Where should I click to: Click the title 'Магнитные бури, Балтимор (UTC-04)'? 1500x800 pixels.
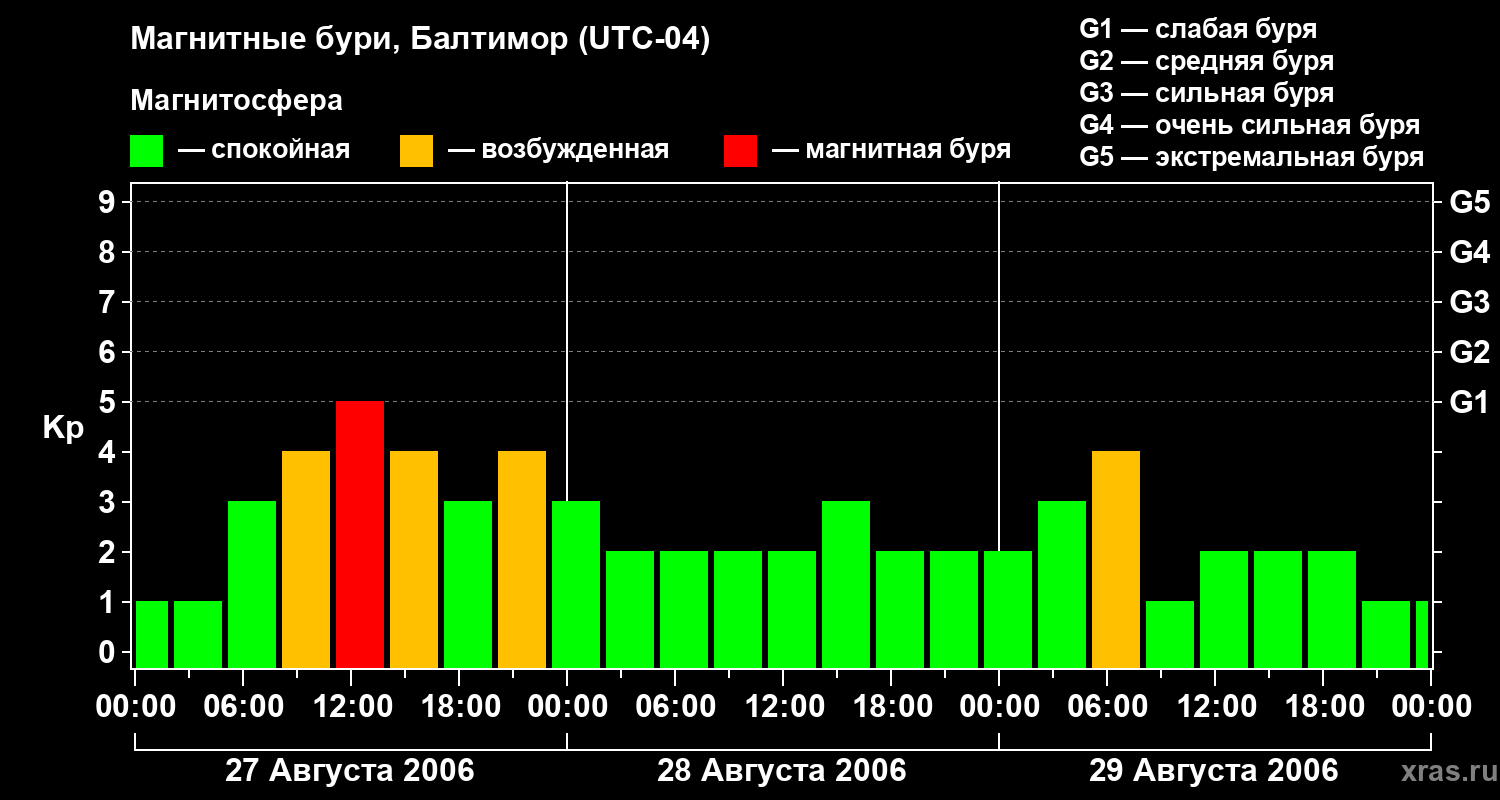pos(420,41)
